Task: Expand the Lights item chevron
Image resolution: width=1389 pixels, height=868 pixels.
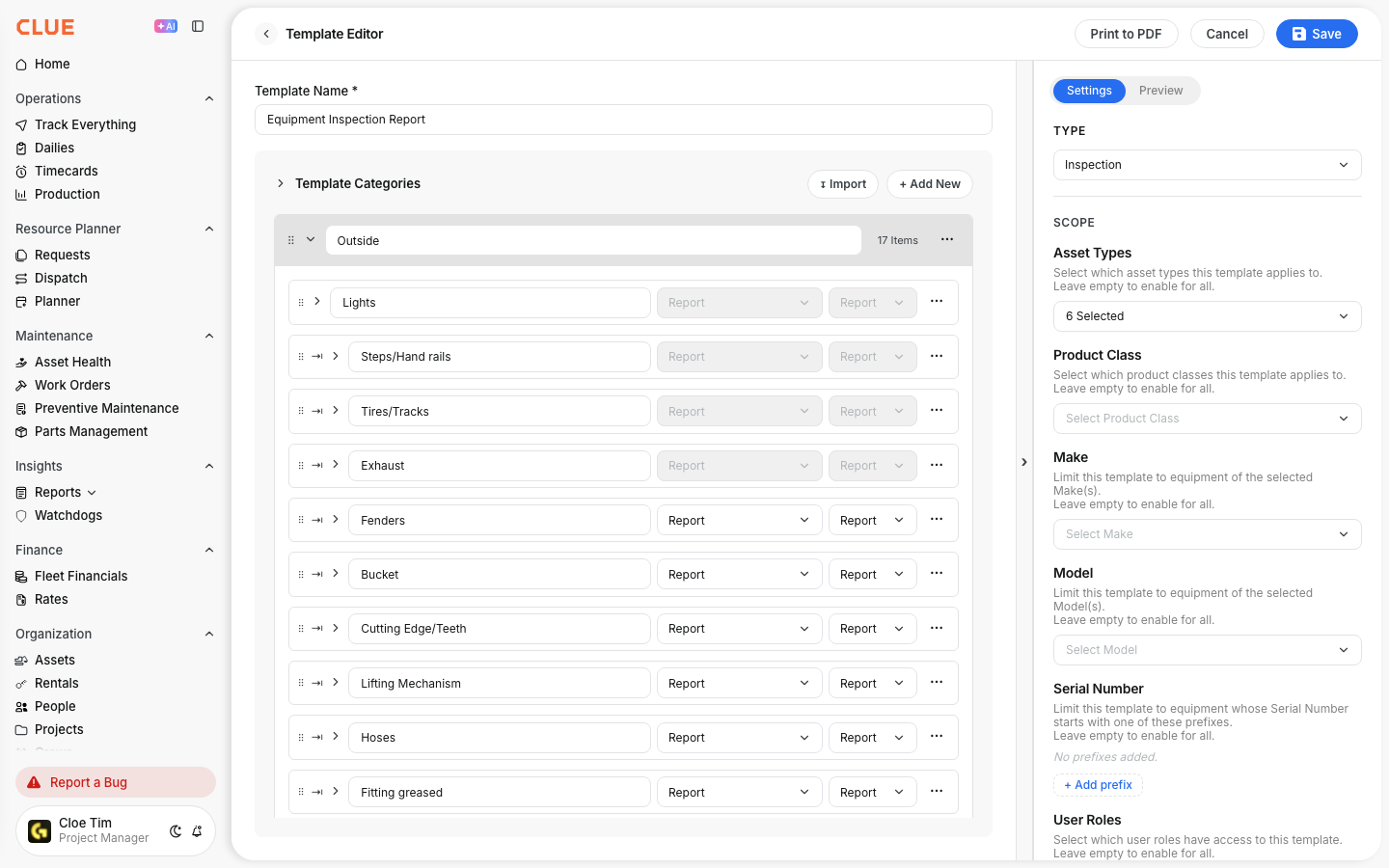Action: 317,301
